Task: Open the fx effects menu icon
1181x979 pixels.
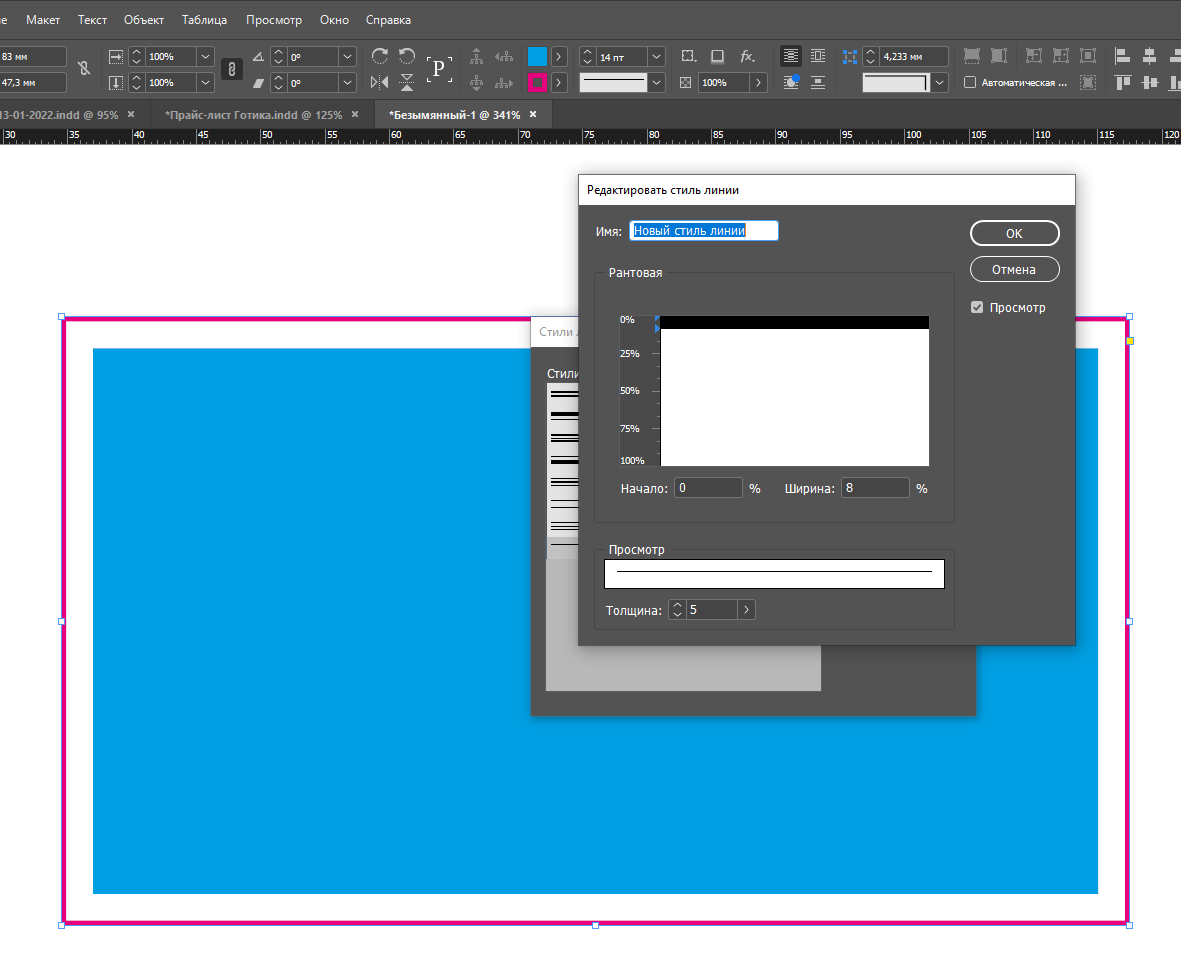Action: 747,56
